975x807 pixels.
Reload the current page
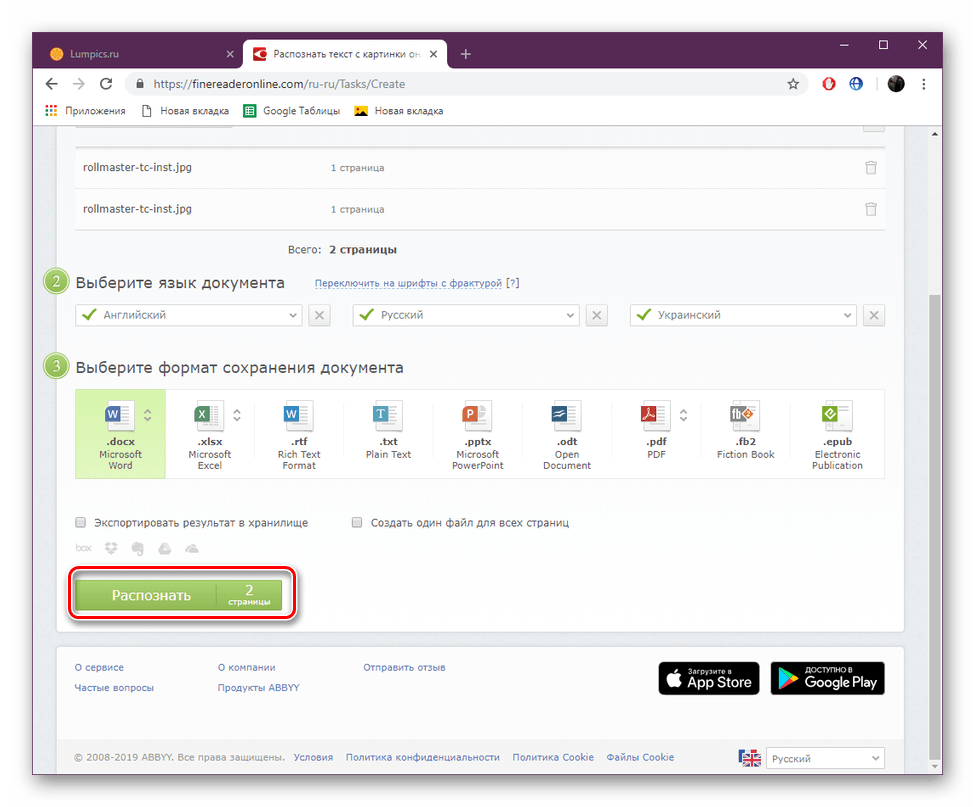click(x=106, y=84)
